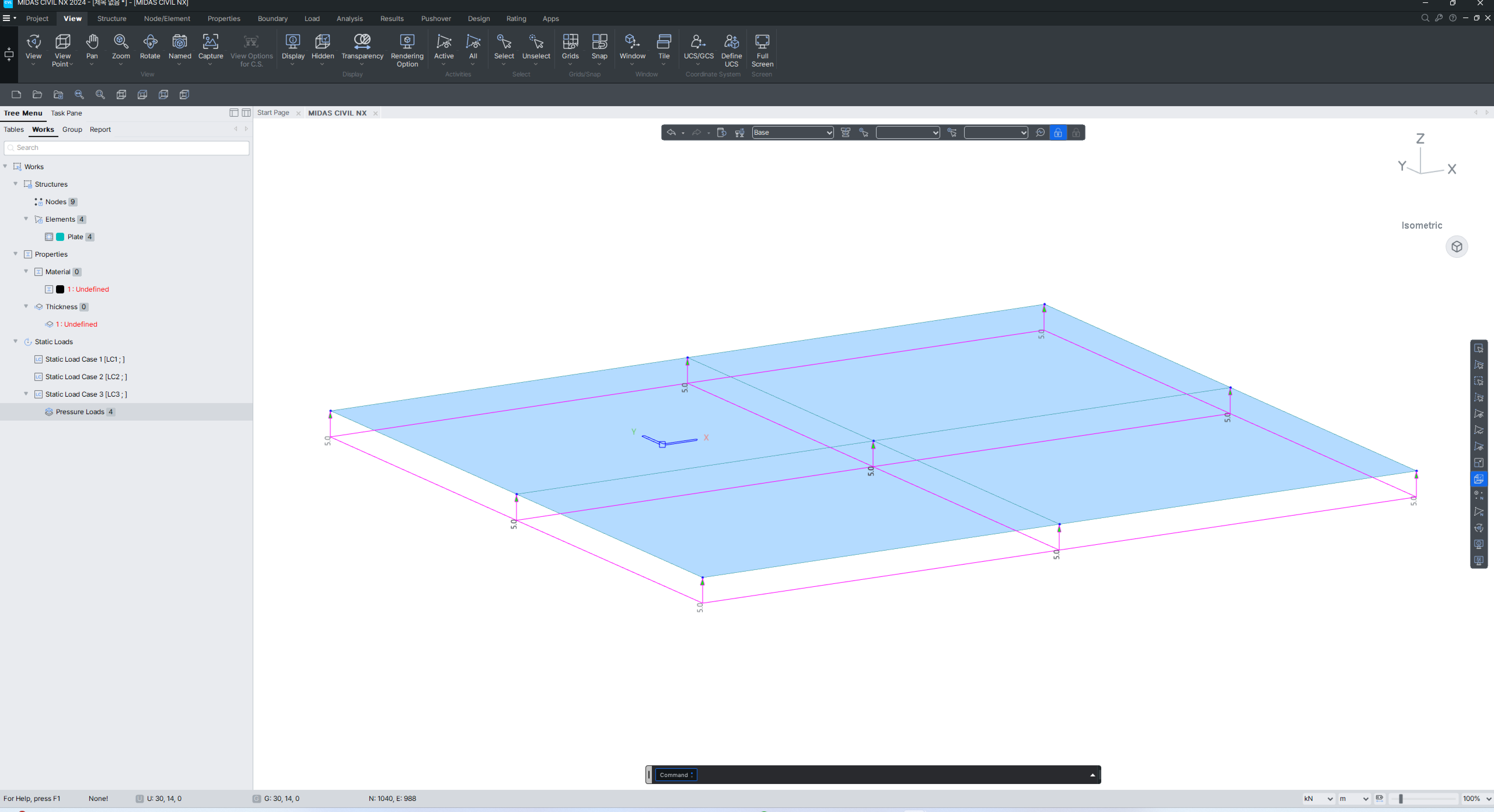Open the empty dropdown after node select icon
Screen dimensions: 1494x812
(908, 133)
